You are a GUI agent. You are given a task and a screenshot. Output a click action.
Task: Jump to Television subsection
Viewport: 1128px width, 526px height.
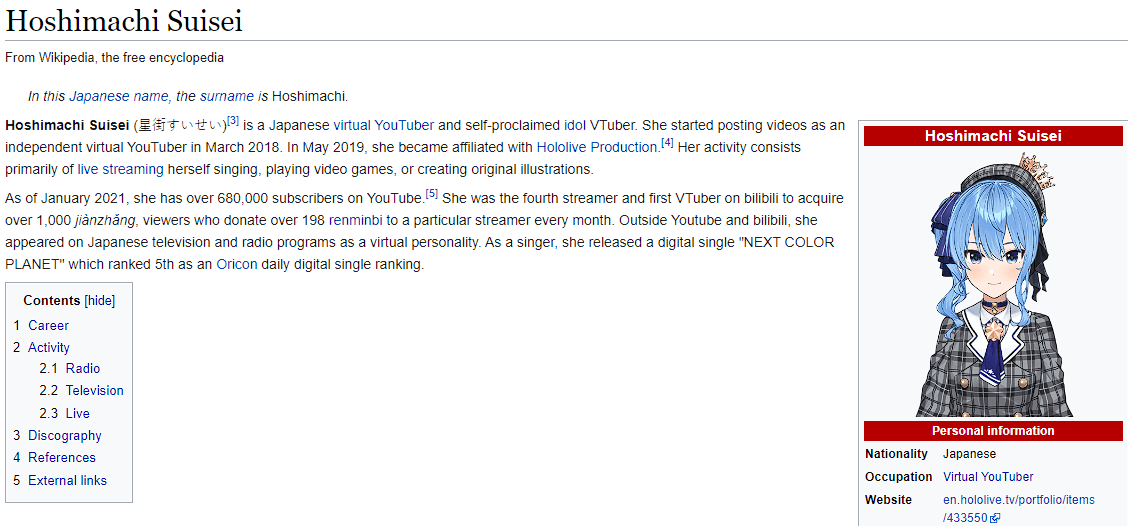[94, 391]
